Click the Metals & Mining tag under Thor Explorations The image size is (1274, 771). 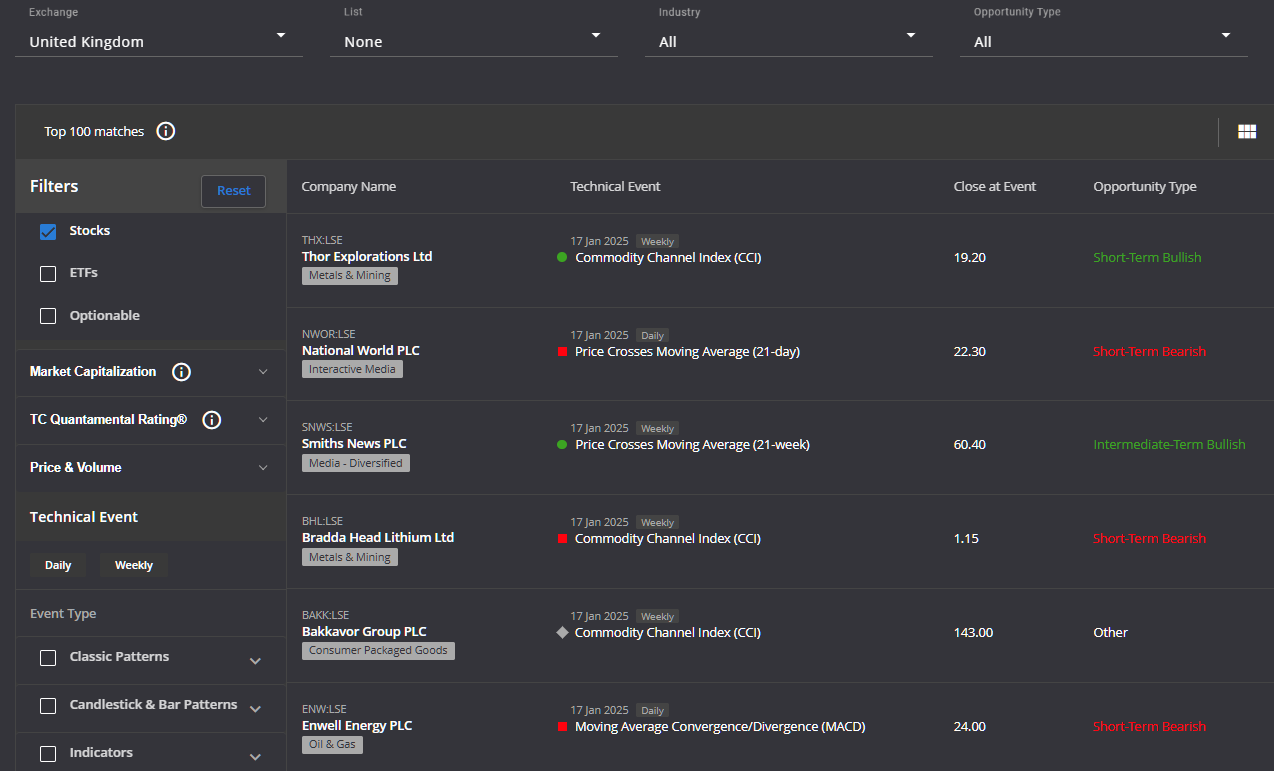350,276
